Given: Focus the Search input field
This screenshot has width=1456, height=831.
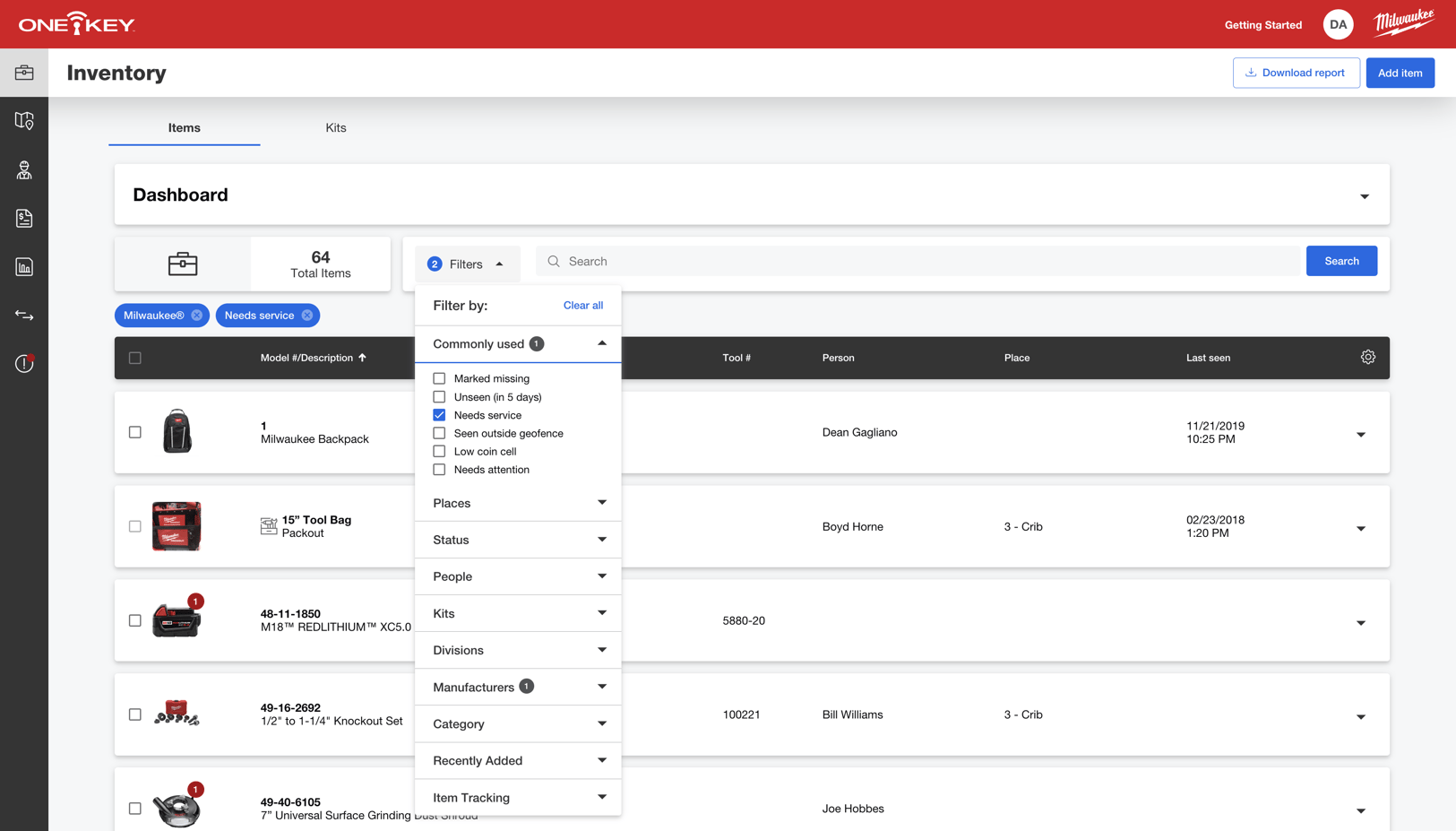Looking at the screenshot, I should tap(918, 261).
